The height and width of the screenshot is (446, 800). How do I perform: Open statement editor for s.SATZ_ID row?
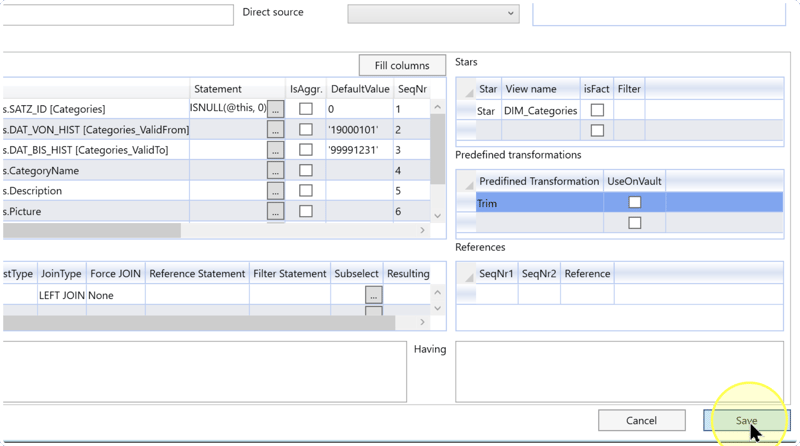pyautogui.click(x=276, y=109)
